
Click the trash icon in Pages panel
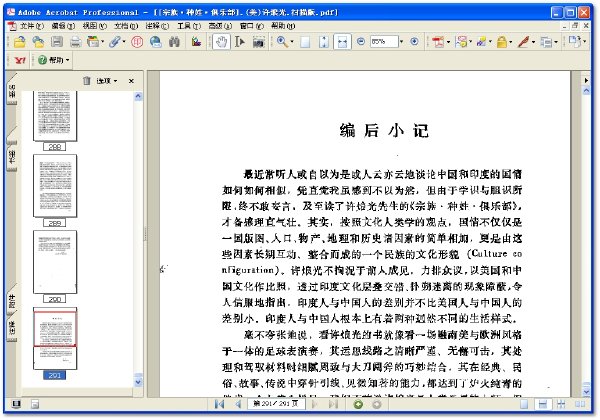coord(87,81)
